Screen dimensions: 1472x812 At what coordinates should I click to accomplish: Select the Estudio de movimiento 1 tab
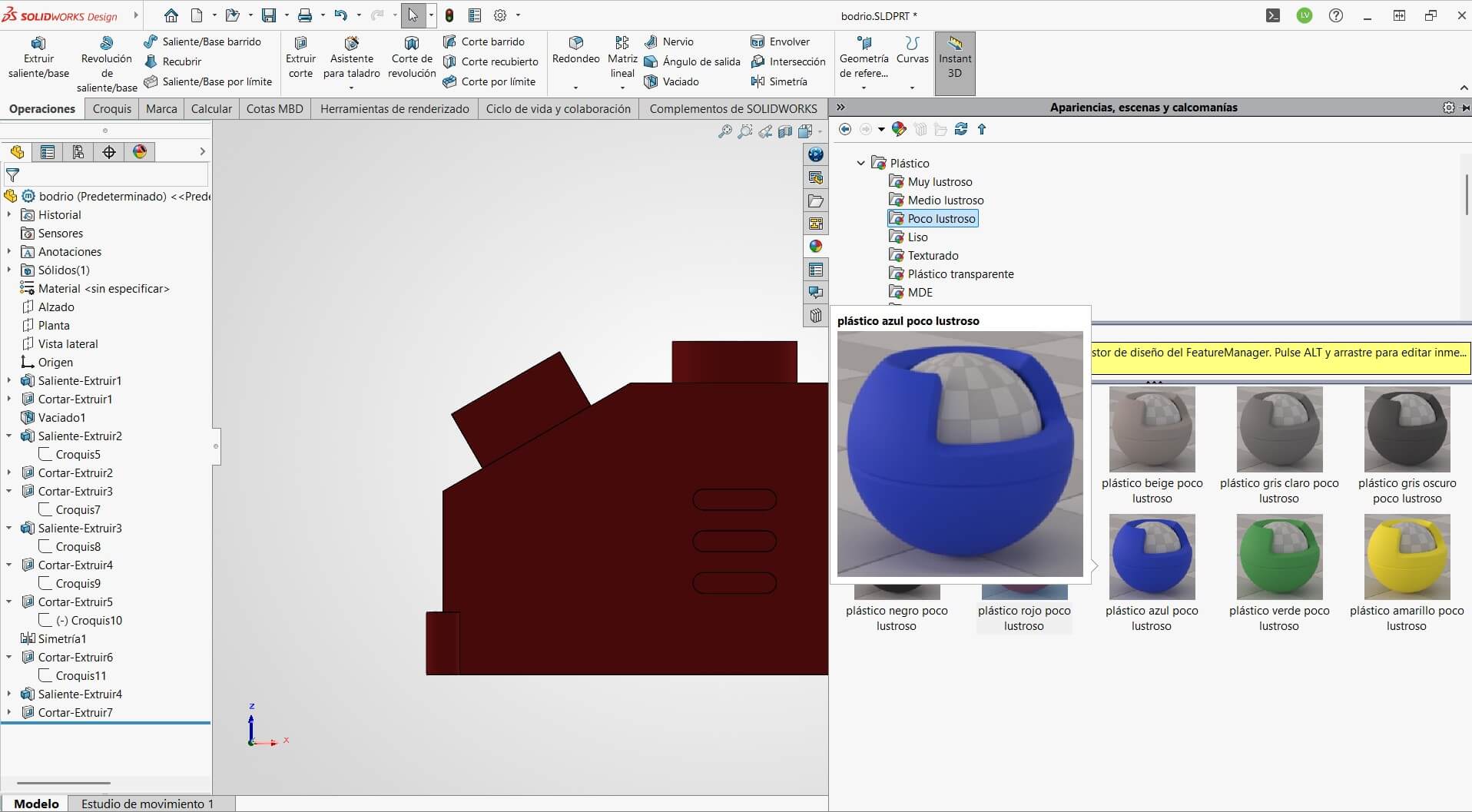(x=148, y=804)
